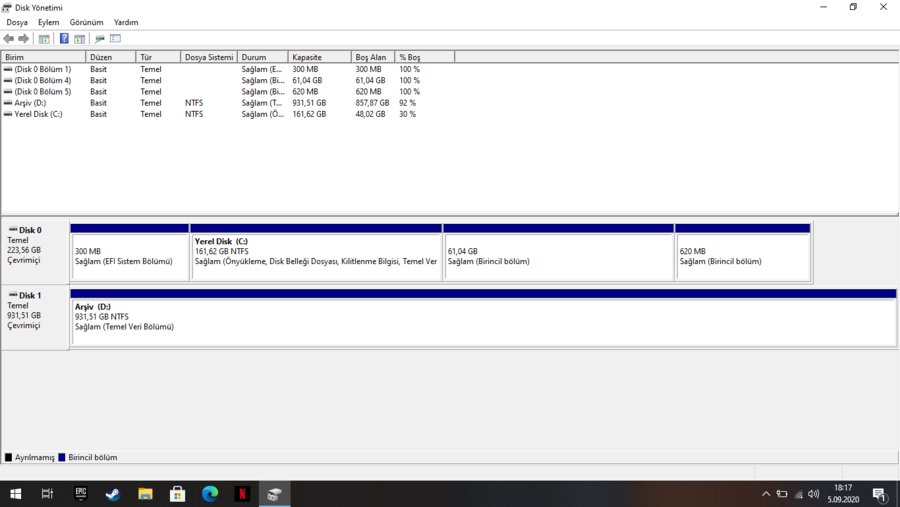Click the volume icon beside (Disk 0 Bölüm 1)
900x507 pixels.
(7, 69)
